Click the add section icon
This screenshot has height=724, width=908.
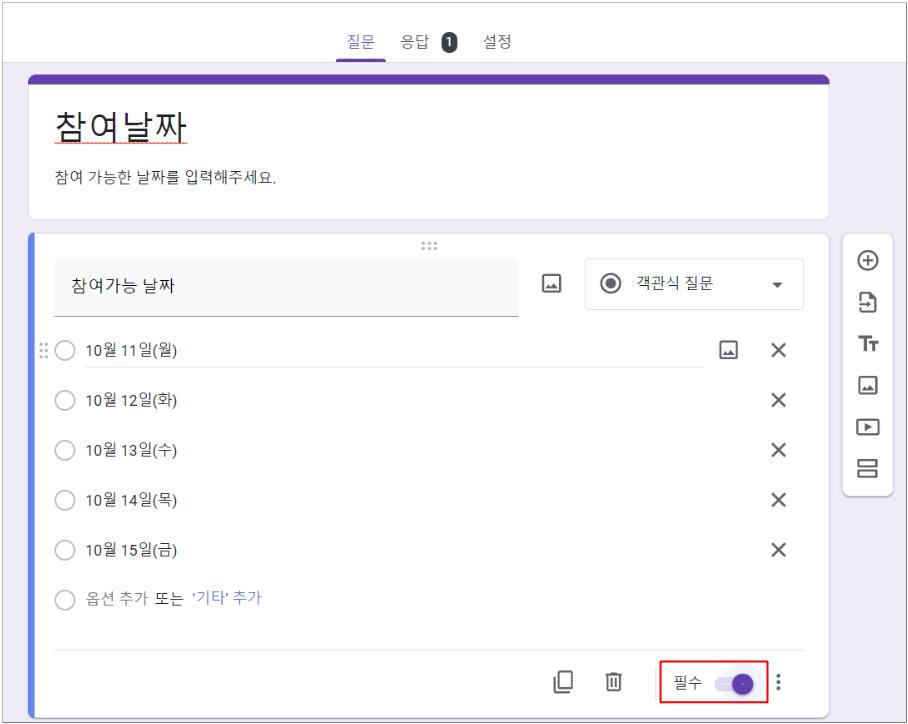[869, 466]
